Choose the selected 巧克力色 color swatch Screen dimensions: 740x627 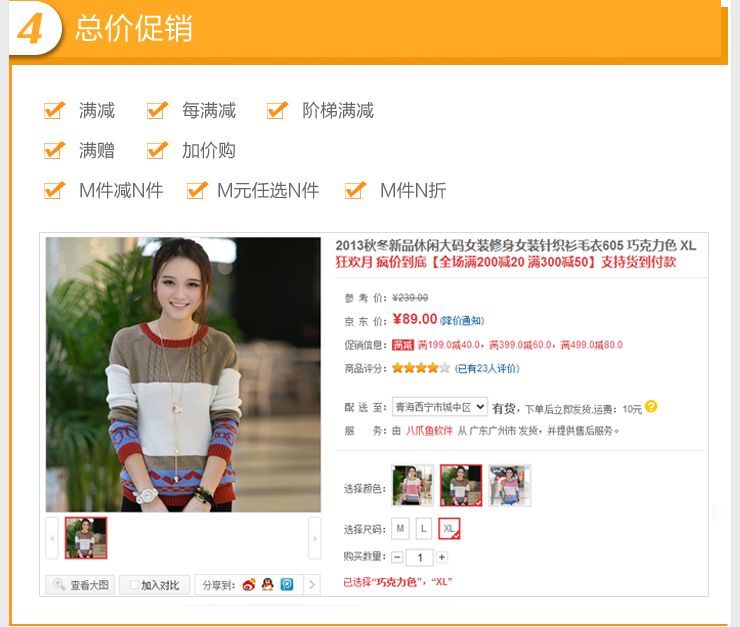pyautogui.click(x=461, y=485)
